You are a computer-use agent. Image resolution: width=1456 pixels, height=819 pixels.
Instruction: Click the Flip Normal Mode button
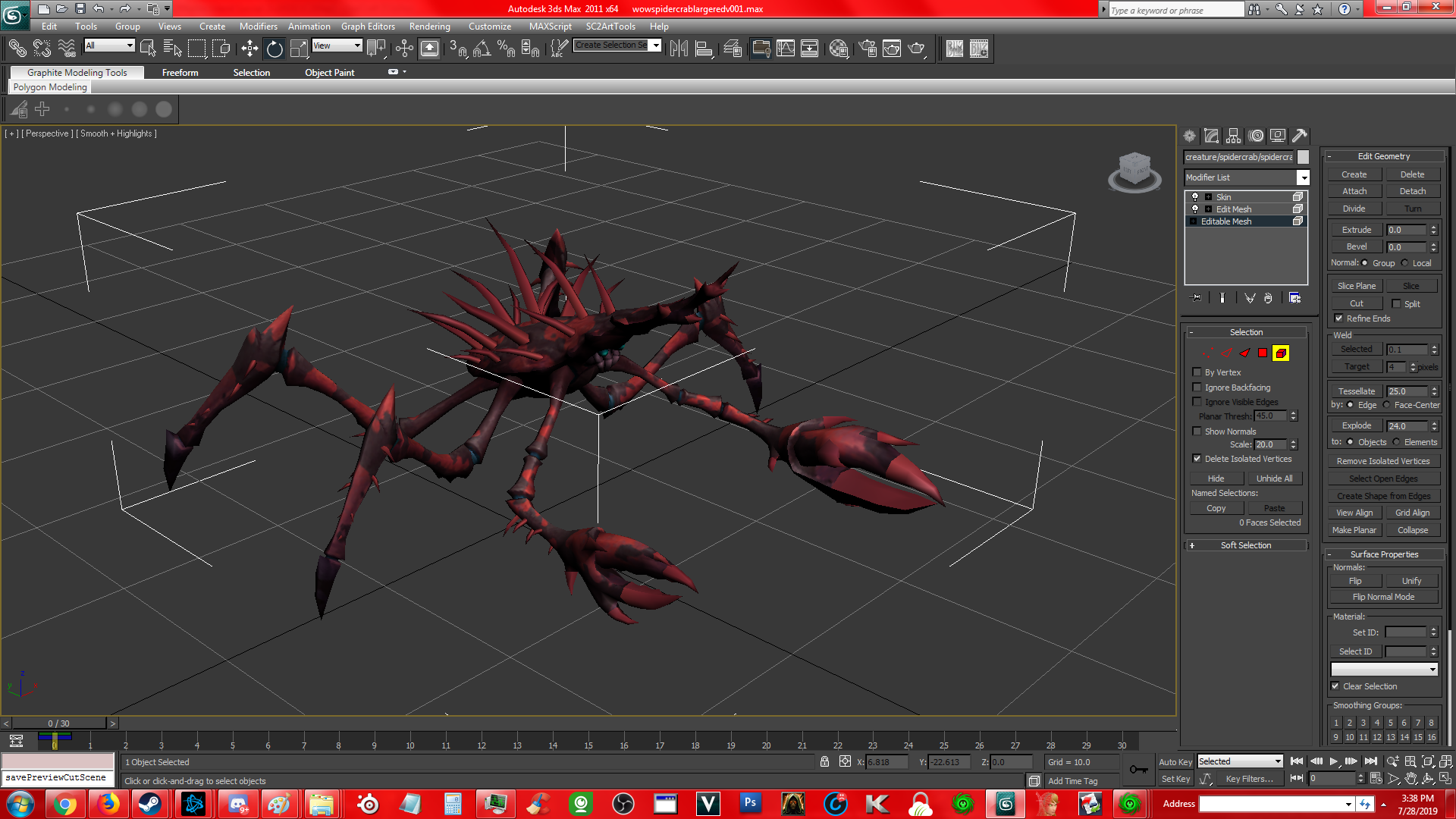click(x=1383, y=597)
